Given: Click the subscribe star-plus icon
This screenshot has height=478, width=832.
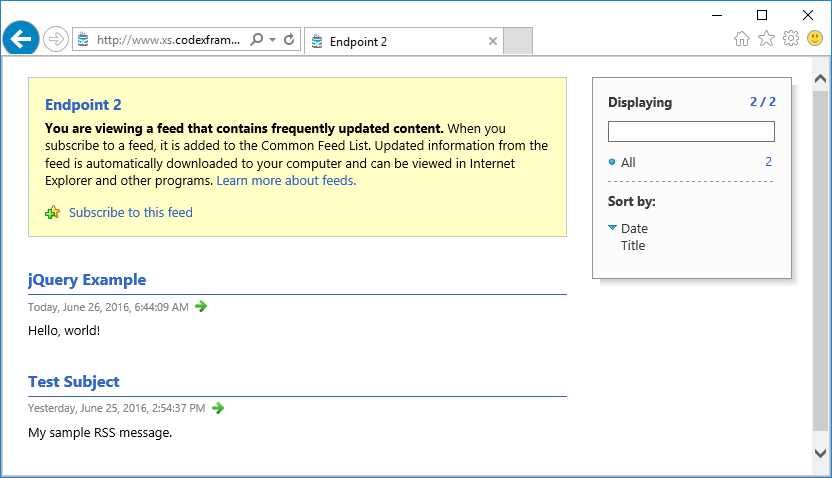Looking at the screenshot, I should click(x=53, y=213).
